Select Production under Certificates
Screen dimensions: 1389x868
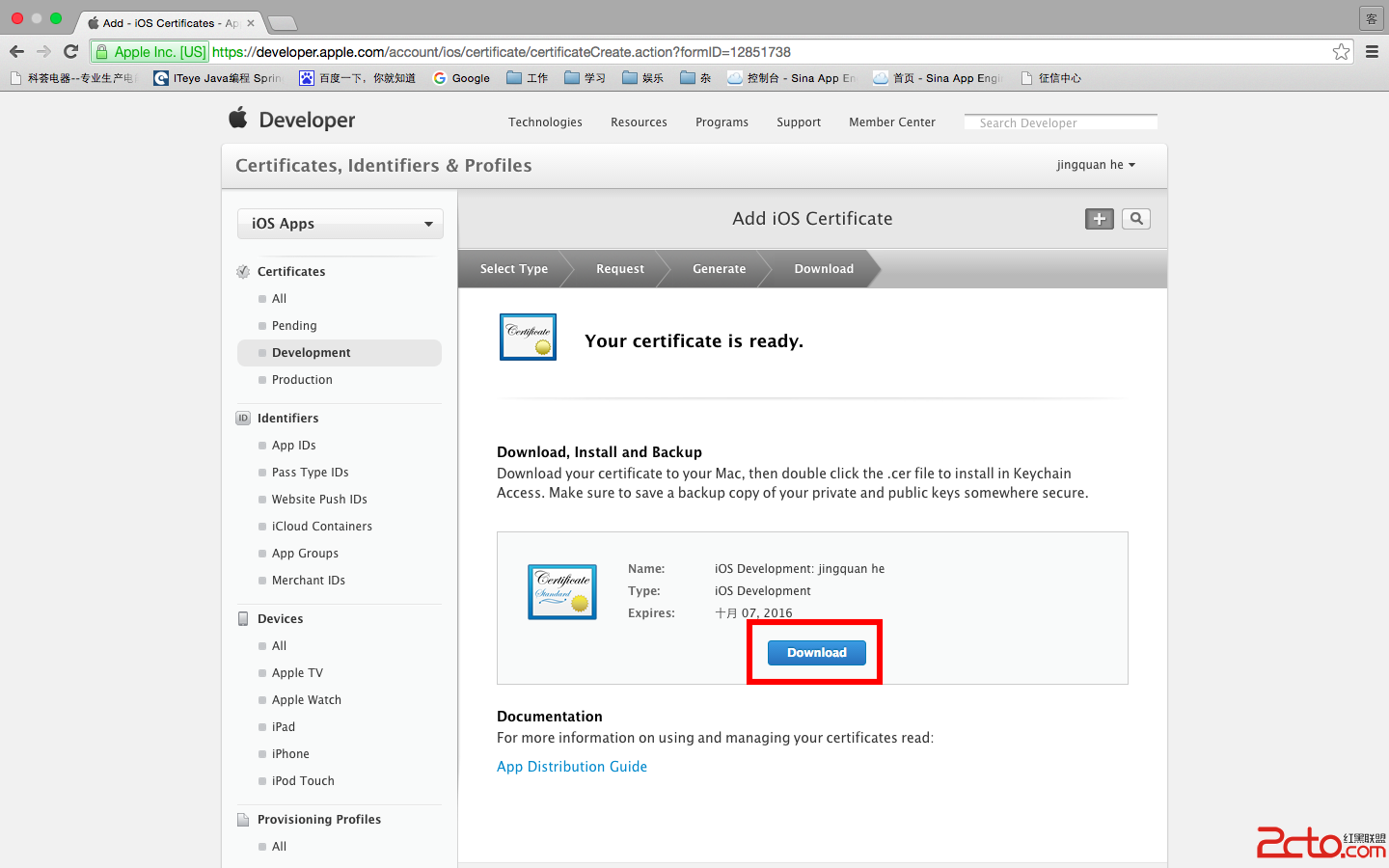302,380
